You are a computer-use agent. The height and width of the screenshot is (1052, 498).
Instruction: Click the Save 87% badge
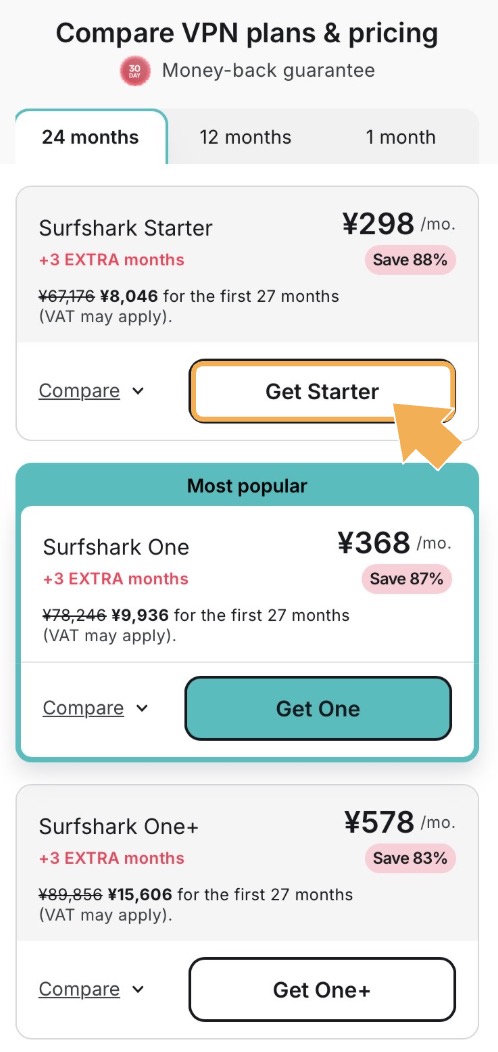pos(406,579)
